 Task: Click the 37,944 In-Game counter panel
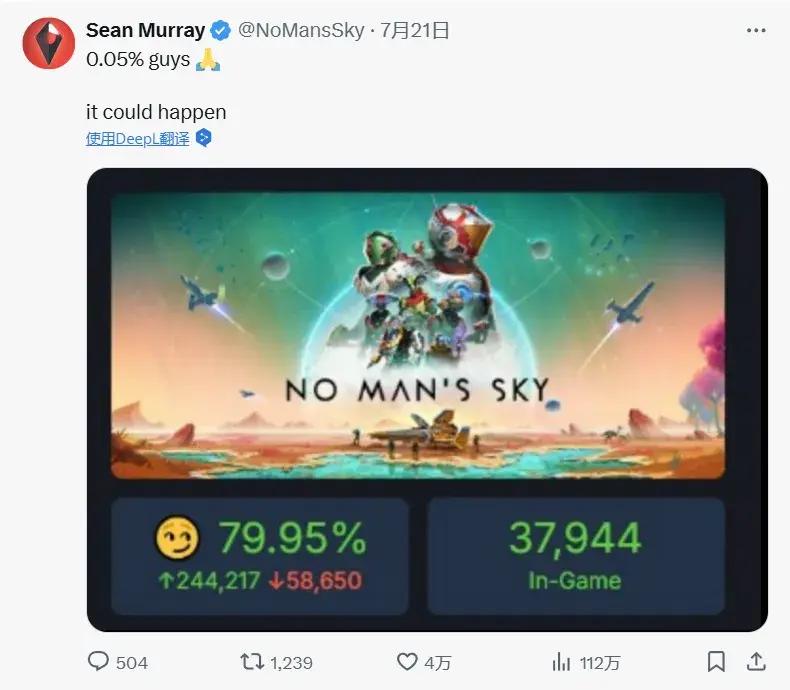pos(576,555)
